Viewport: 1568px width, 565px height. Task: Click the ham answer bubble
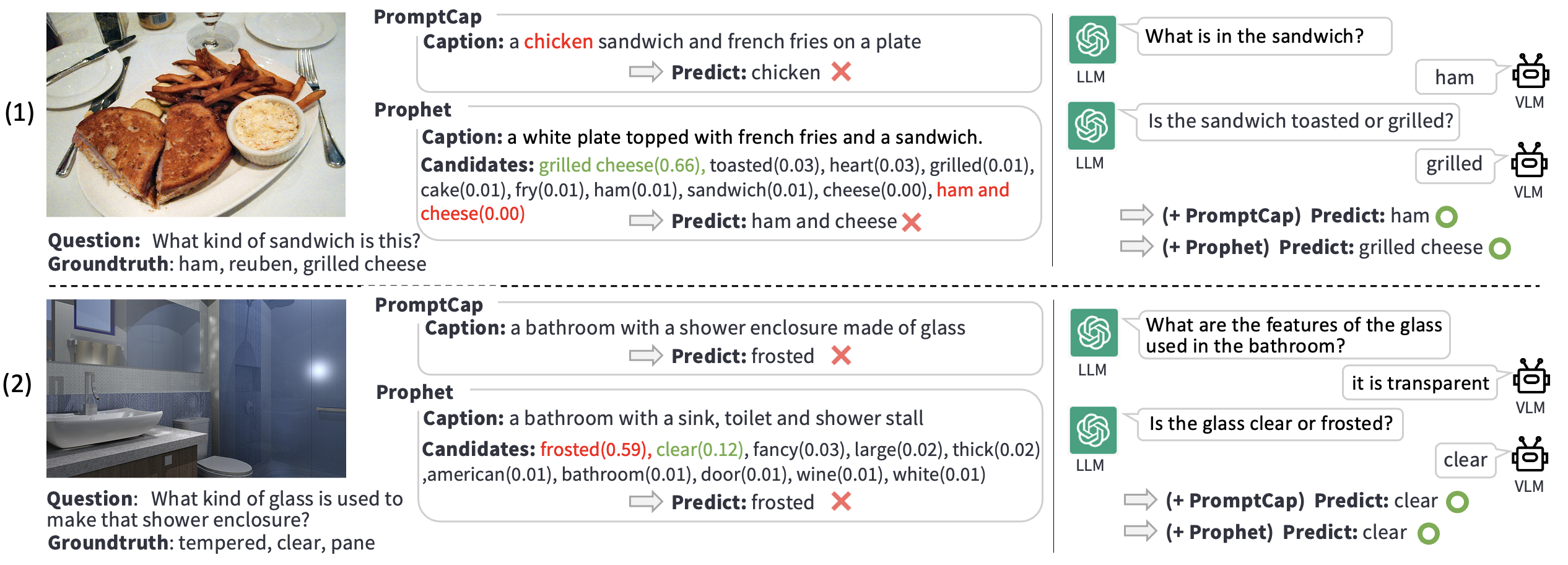(x=1455, y=77)
